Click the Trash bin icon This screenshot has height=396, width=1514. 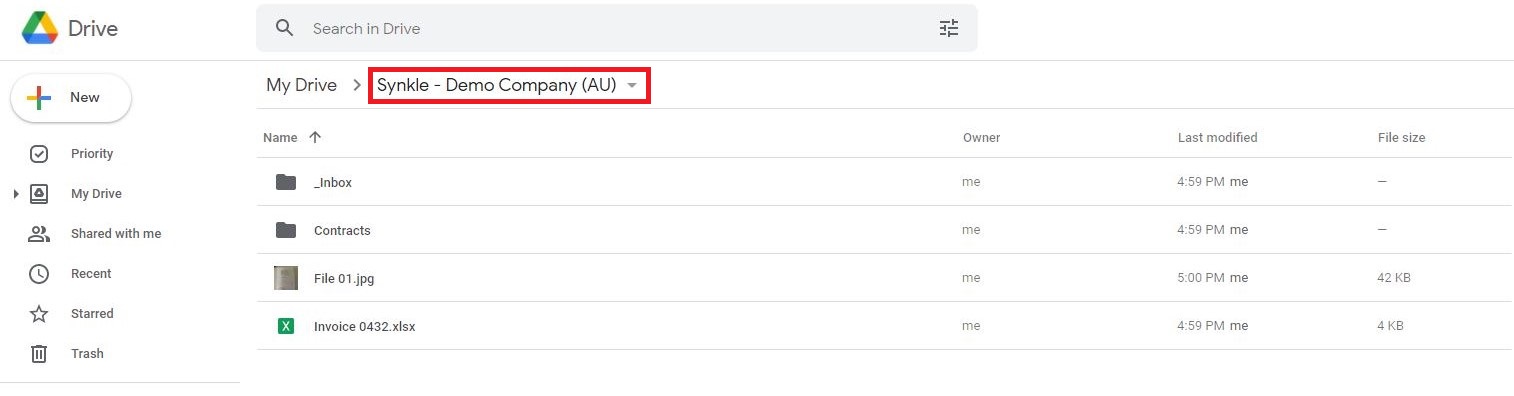(x=39, y=354)
